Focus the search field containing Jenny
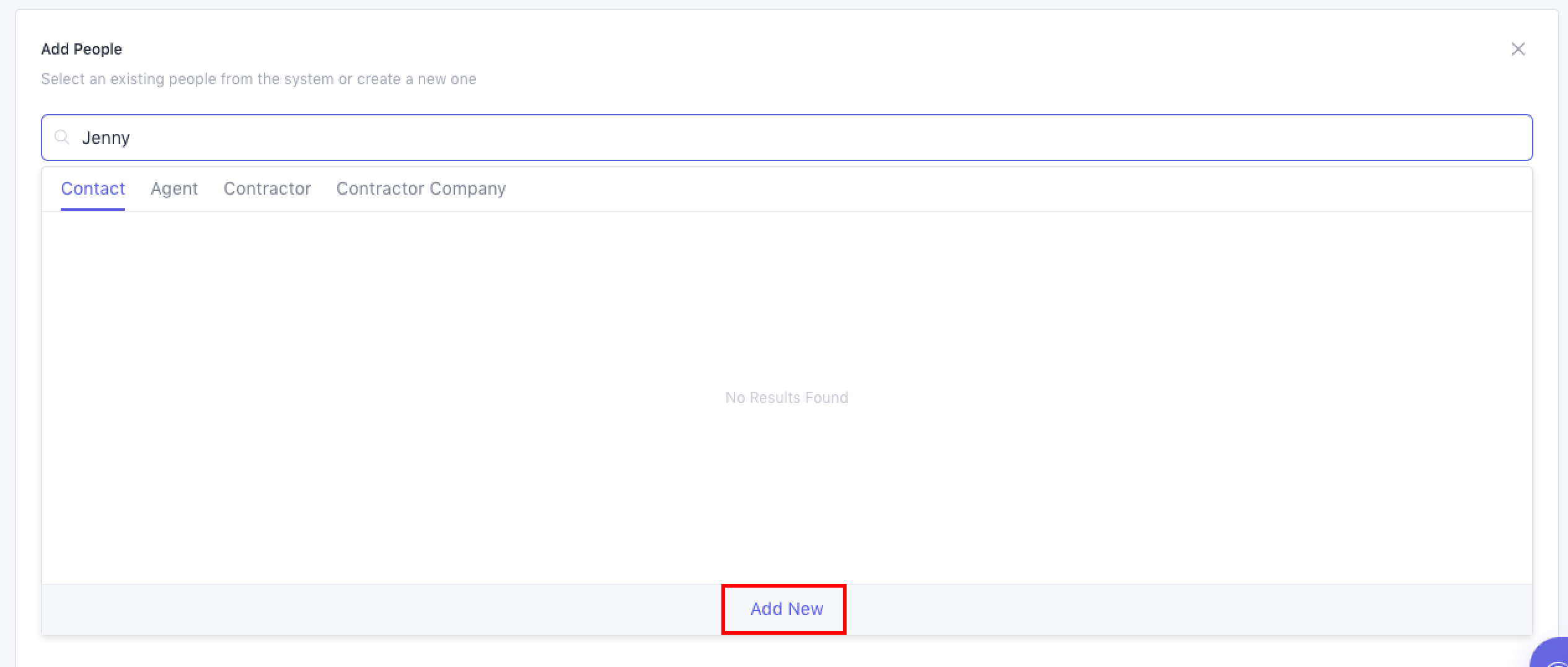The height and width of the screenshot is (667, 1568). [x=786, y=138]
